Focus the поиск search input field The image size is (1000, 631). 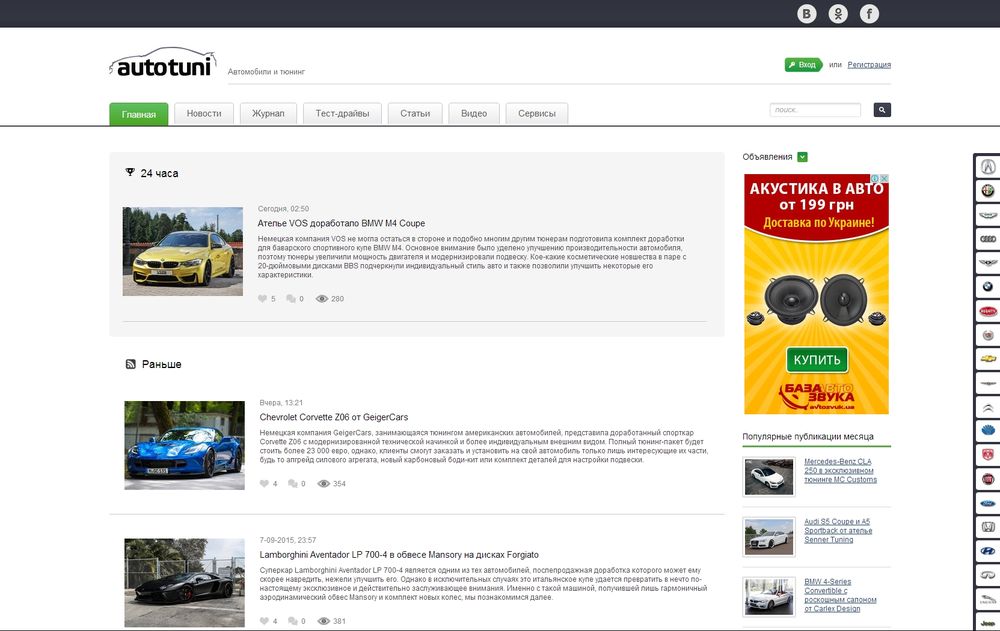click(815, 110)
